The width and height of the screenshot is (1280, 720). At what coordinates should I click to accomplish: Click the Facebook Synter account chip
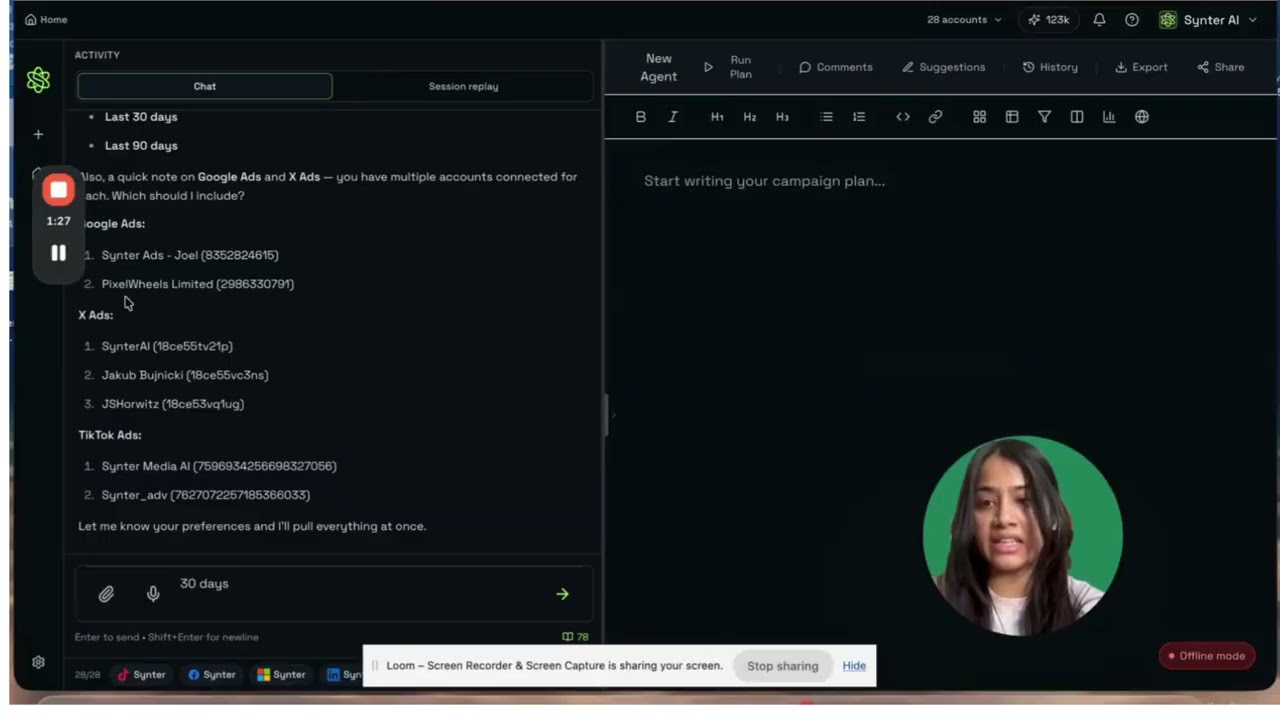[212, 675]
